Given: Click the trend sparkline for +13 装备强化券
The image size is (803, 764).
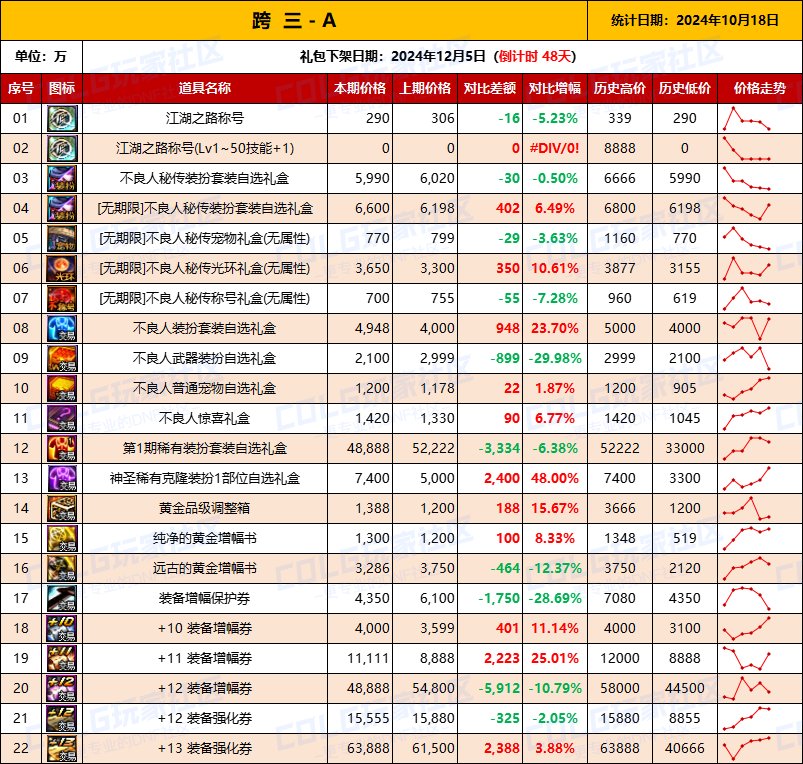Looking at the screenshot, I should click(747, 748).
